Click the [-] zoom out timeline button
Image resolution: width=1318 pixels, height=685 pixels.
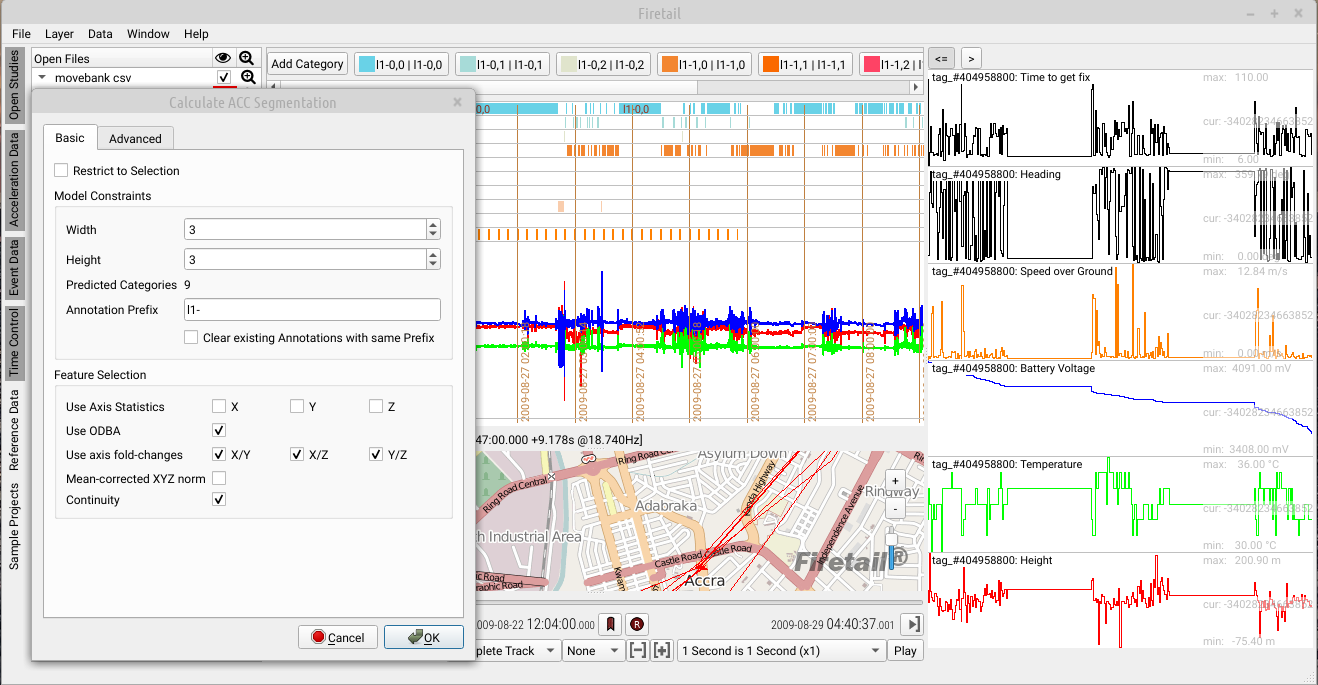pyautogui.click(x=638, y=651)
